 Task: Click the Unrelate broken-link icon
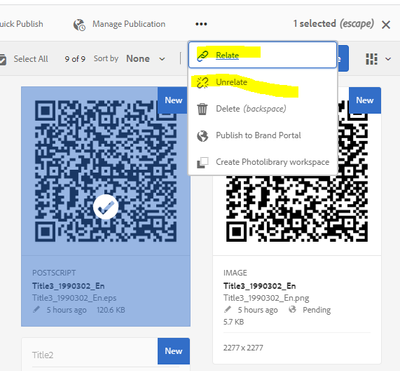point(202,82)
